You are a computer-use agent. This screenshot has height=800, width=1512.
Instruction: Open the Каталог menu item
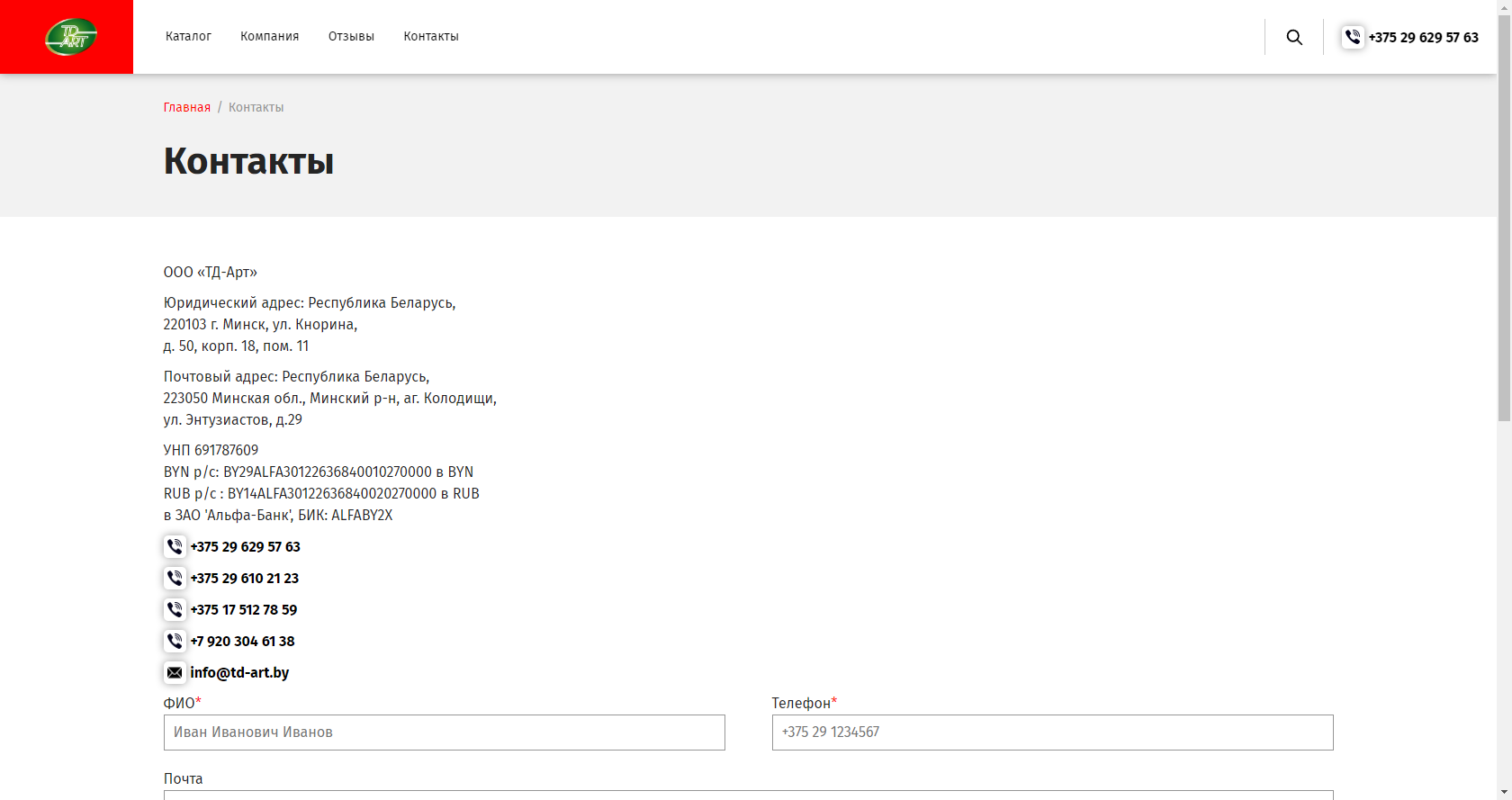[x=188, y=37]
